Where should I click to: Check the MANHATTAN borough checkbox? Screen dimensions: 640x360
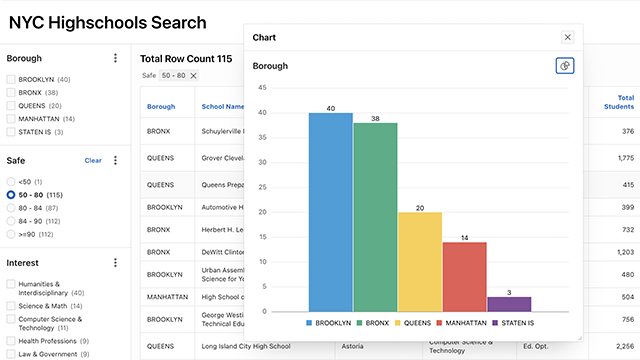click(x=11, y=119)
